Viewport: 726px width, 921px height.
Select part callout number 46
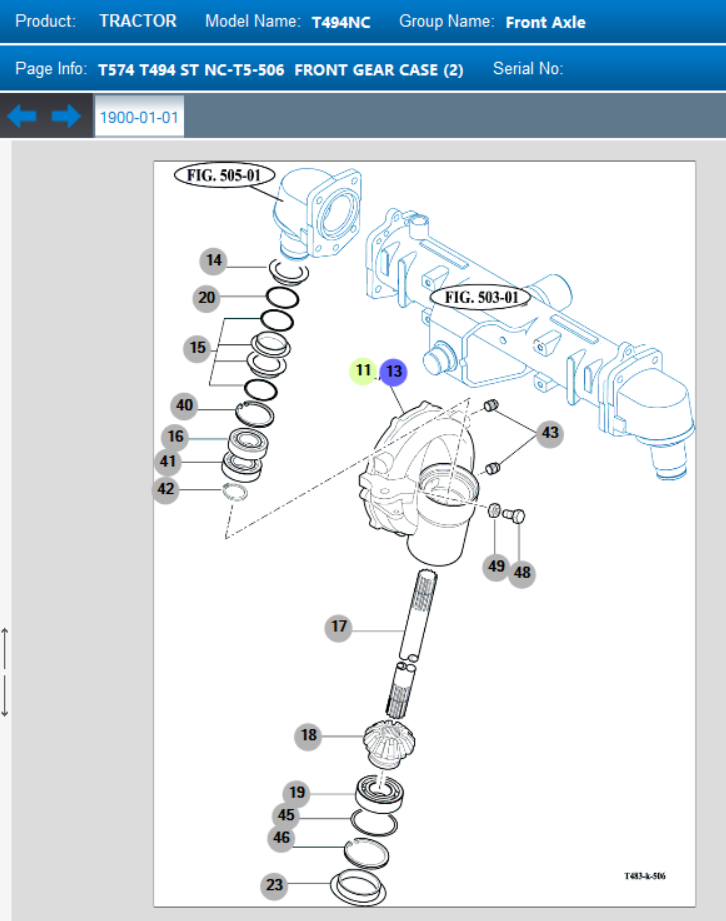[x=282, y=838]
